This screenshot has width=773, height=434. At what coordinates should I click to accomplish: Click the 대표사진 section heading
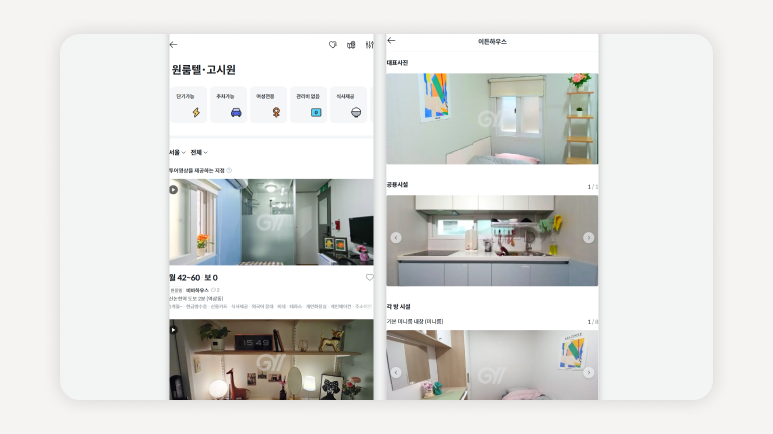tap(397, 63)
